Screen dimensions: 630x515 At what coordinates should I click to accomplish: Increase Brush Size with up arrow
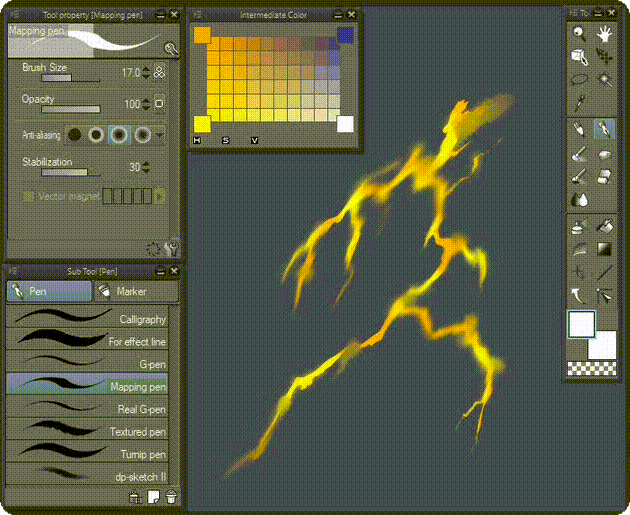click(x=146, y=69)
